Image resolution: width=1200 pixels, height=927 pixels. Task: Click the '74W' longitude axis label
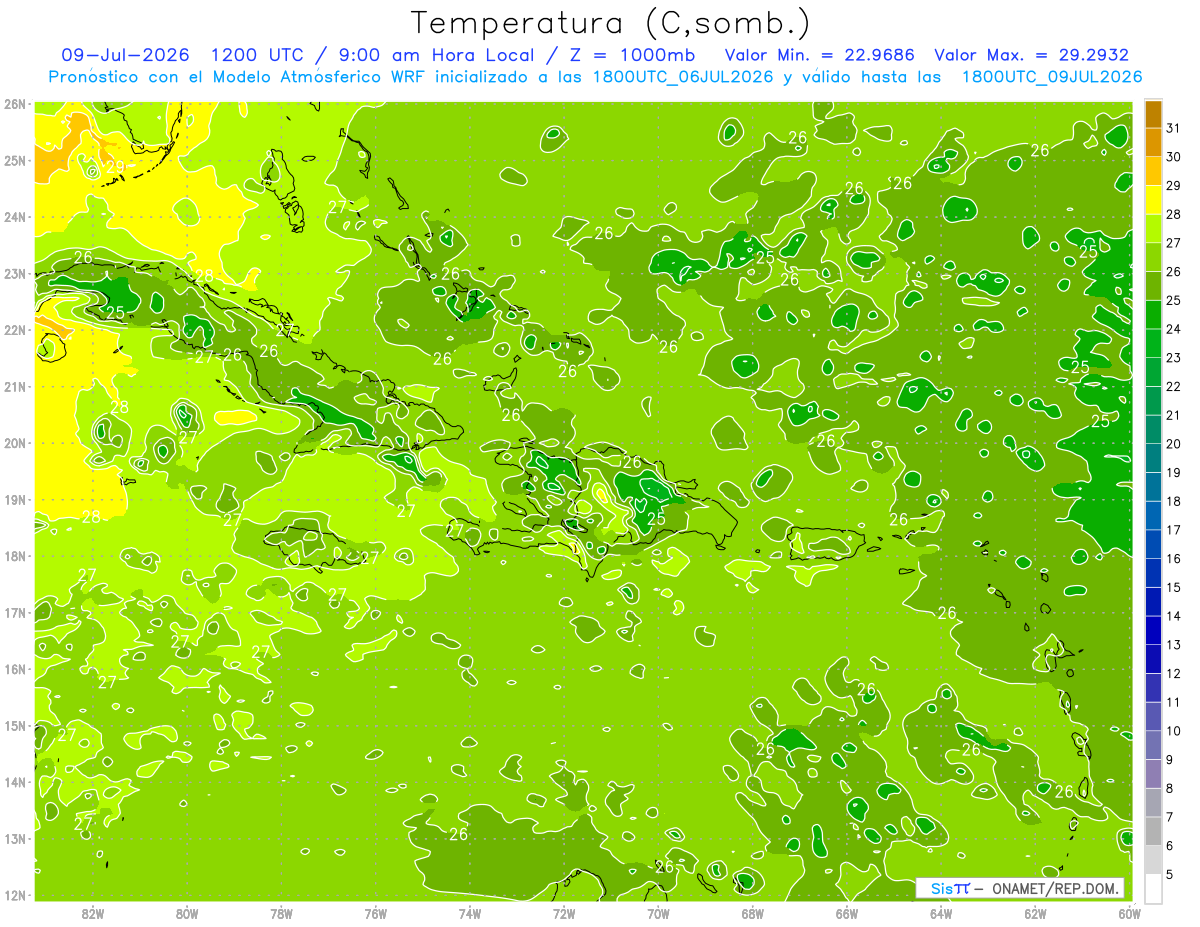pos(470,913)
